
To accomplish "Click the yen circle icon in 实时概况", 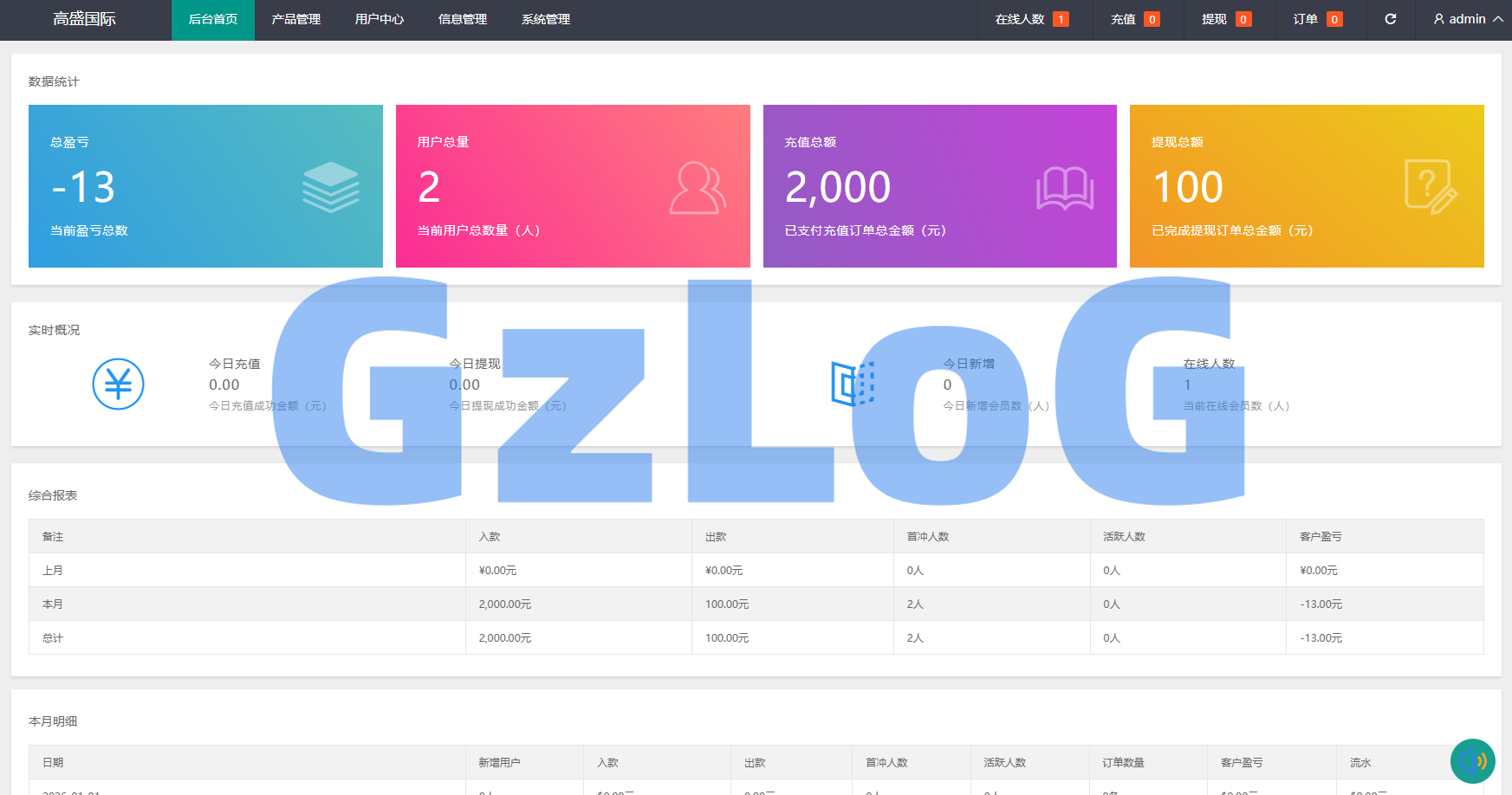I will (x=118, y=384).
